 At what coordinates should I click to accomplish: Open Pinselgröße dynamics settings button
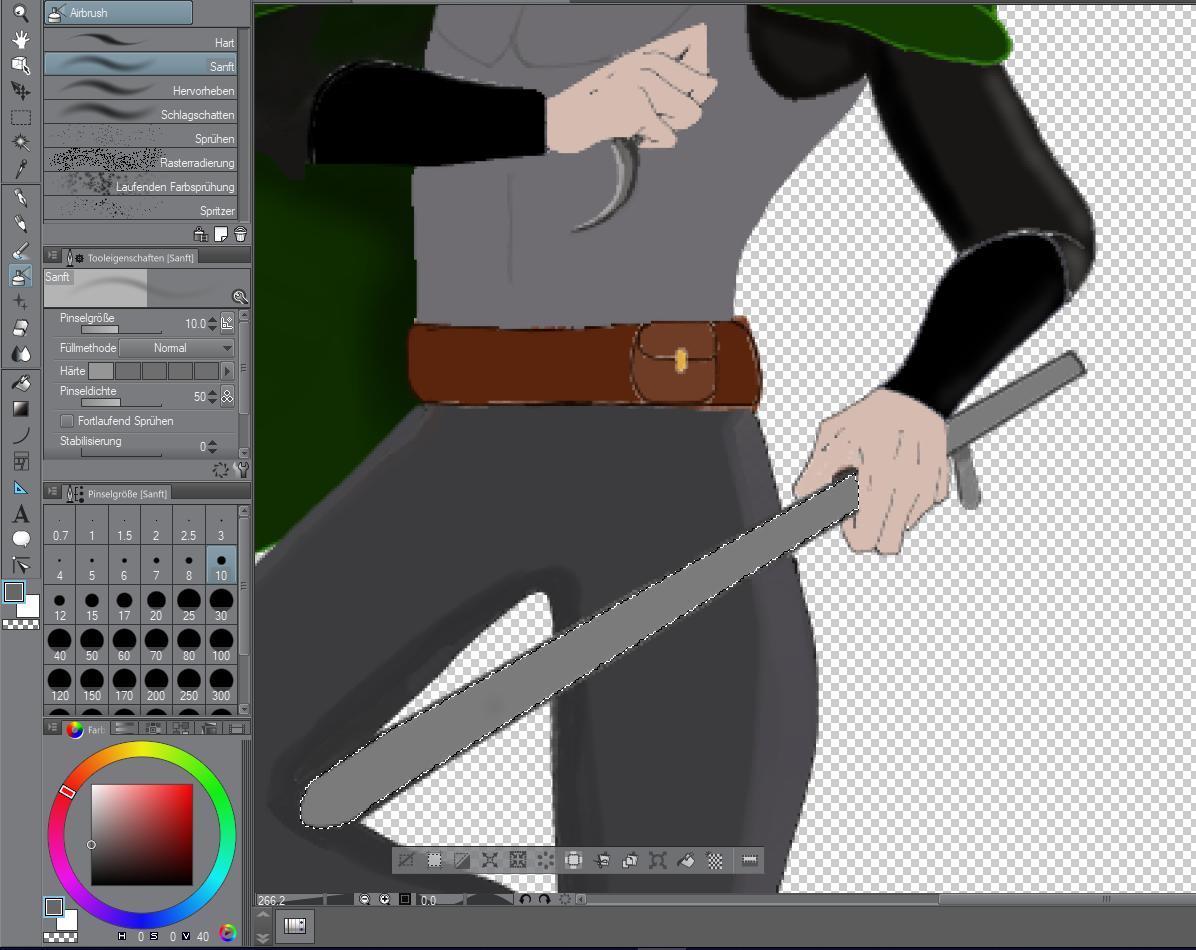click(x=227, y=323)
